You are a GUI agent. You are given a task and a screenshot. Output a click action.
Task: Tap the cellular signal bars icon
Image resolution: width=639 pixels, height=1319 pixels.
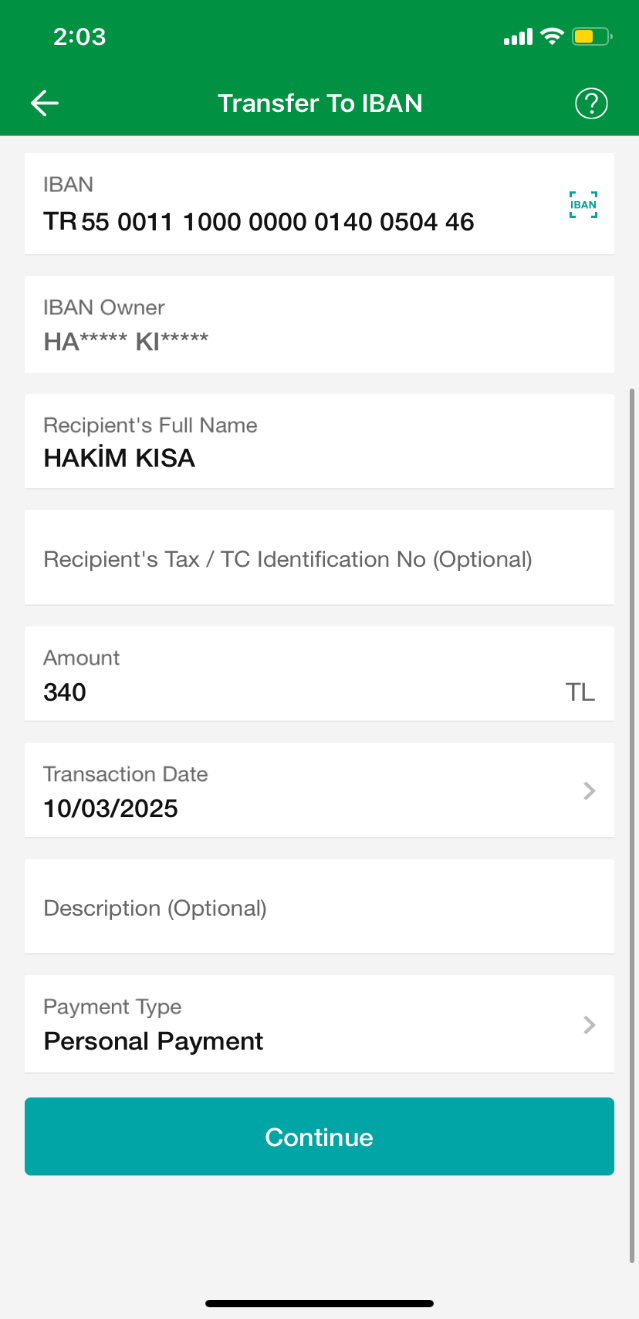pos(518,37)
